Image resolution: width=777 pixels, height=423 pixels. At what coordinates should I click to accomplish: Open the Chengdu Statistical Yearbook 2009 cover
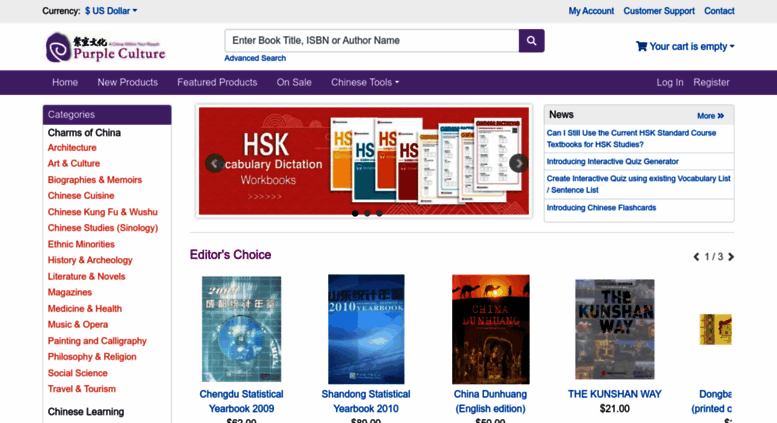click(241, 329)
